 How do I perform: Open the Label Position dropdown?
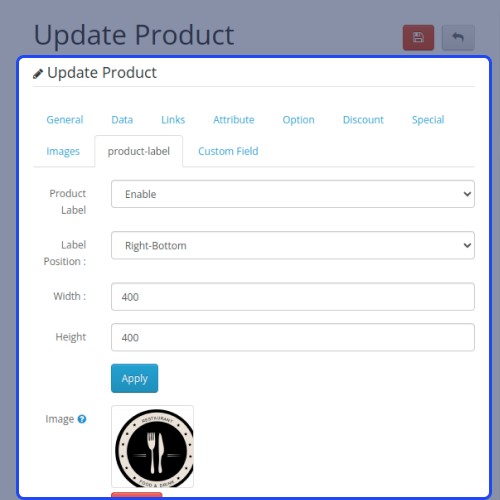(x=293, y=245)
